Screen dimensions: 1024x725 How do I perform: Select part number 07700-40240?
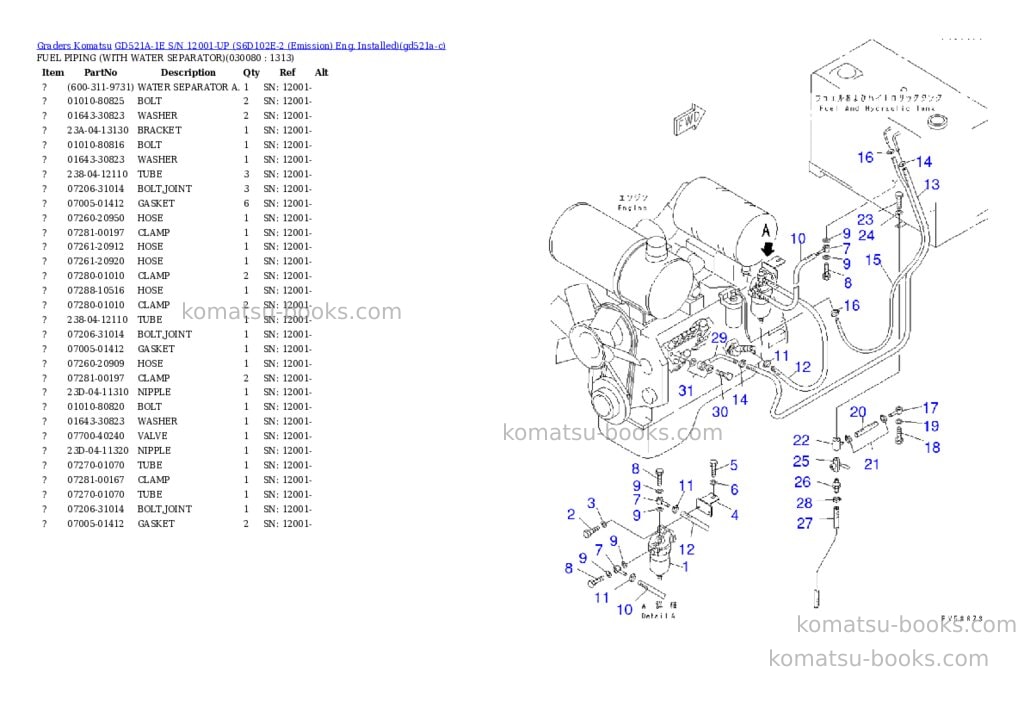95,436
